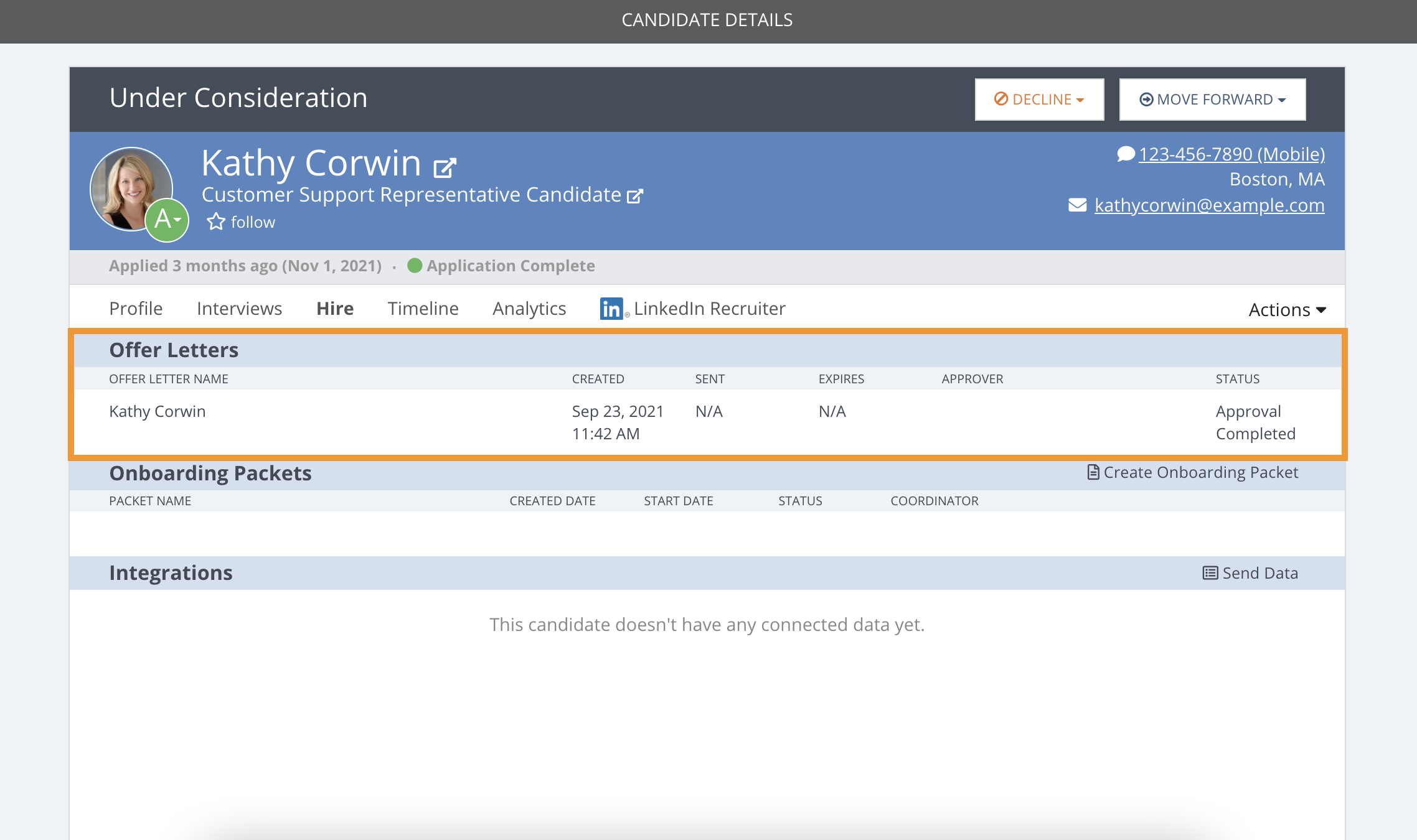The image size is (1417, 840).
Task: Click the Integrations section heading
Action: click(x=171, y=573)
